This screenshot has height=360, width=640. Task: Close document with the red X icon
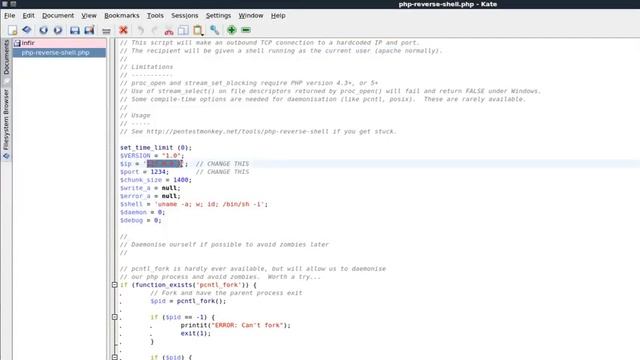(x=123, y=30)
